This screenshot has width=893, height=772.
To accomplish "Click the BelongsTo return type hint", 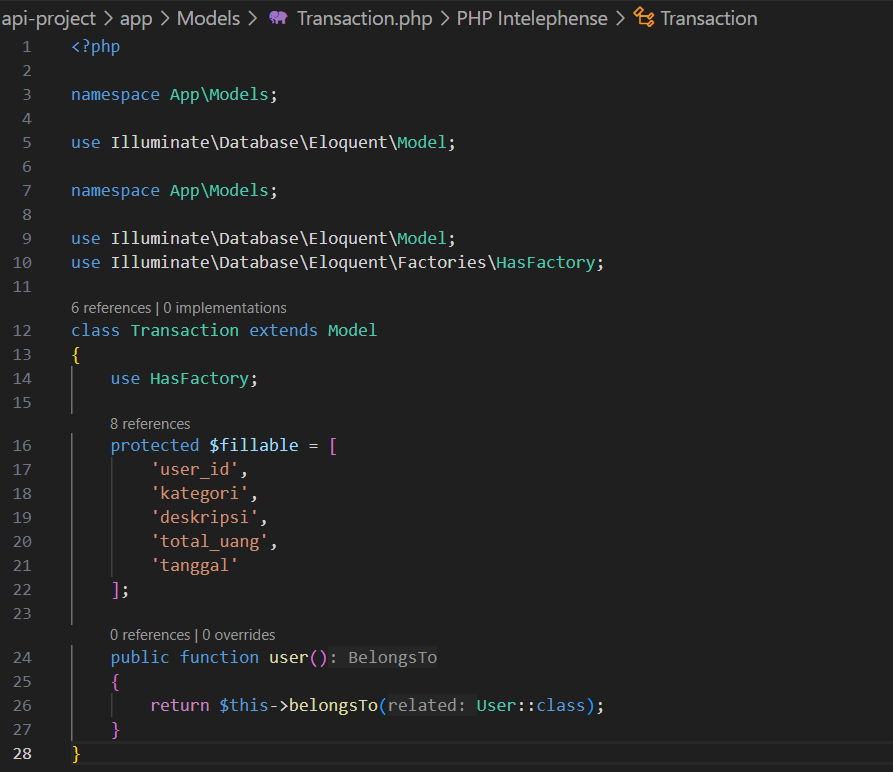I will [x=392, y=658].
